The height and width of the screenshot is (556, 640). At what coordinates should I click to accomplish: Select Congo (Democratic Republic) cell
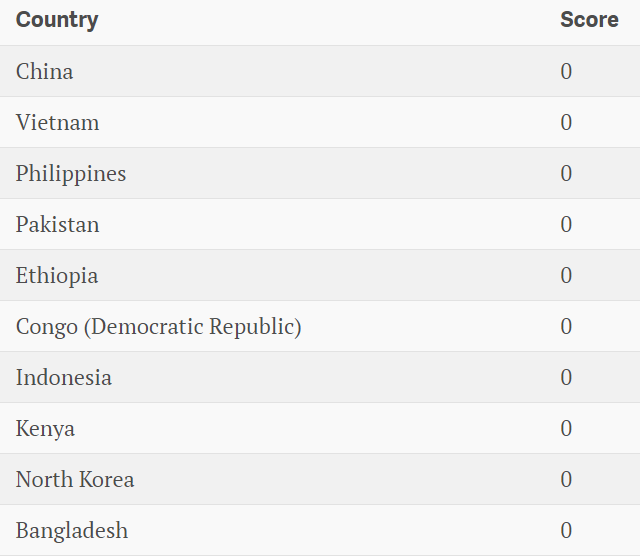158,326
